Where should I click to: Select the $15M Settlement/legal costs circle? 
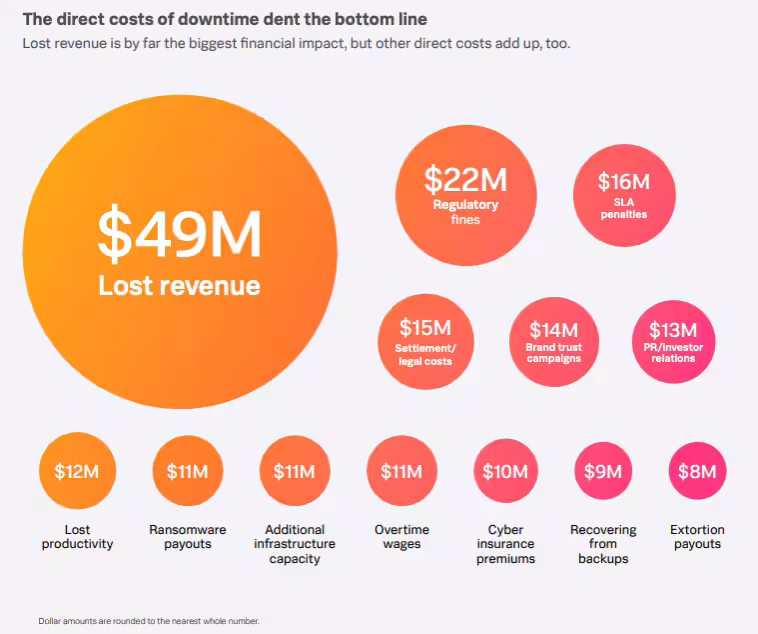coord(425,341)
